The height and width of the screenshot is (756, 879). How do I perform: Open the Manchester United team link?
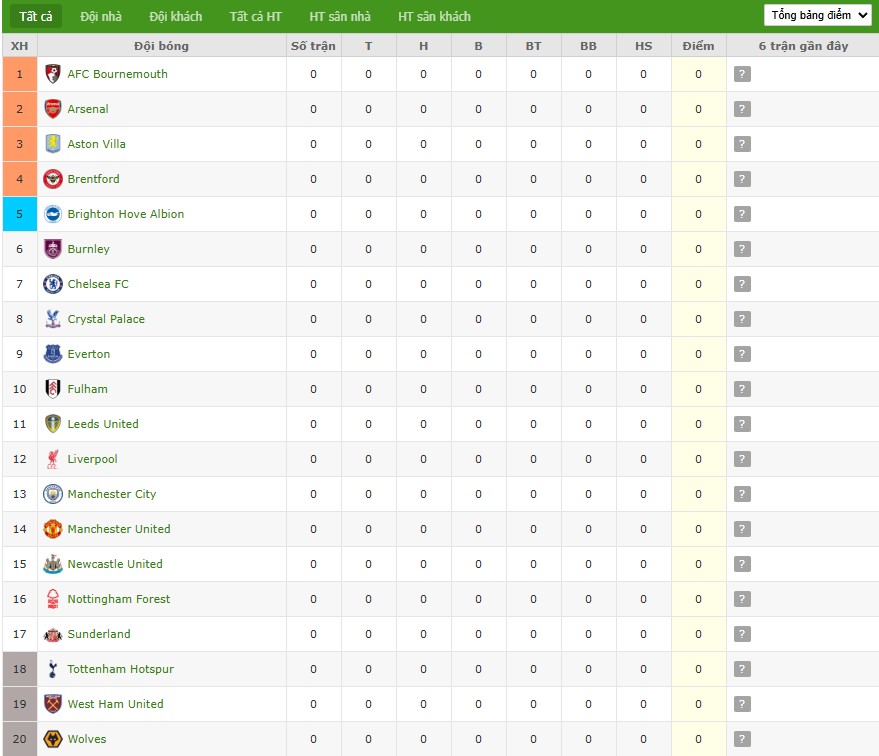pyautogui.click(x=119, y=529)
